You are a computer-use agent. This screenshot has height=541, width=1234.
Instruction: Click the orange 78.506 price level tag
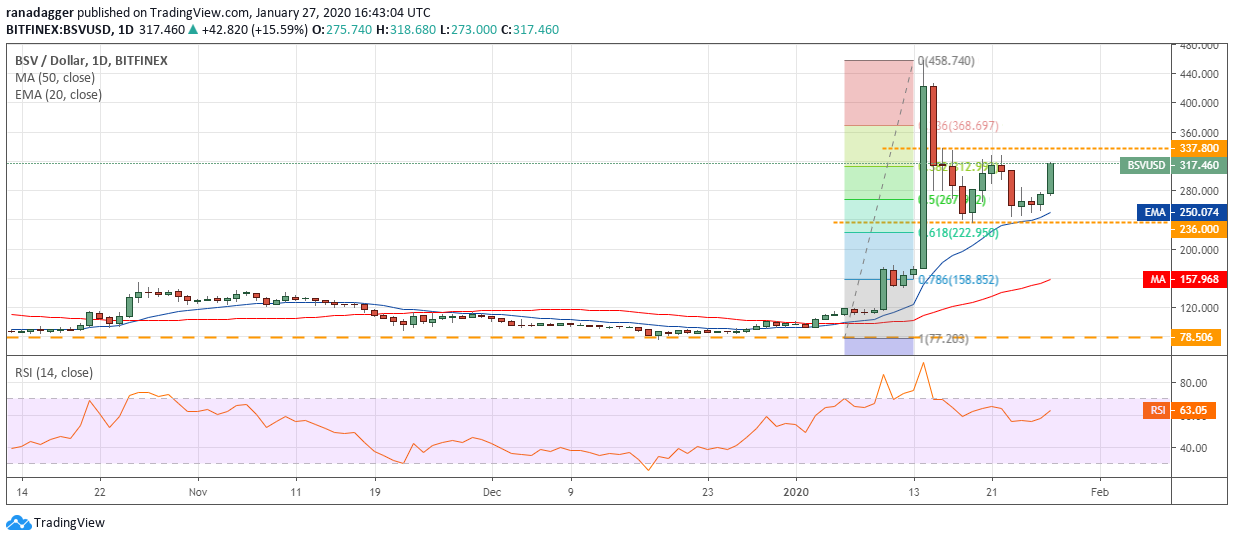(x=1195, y=337)
